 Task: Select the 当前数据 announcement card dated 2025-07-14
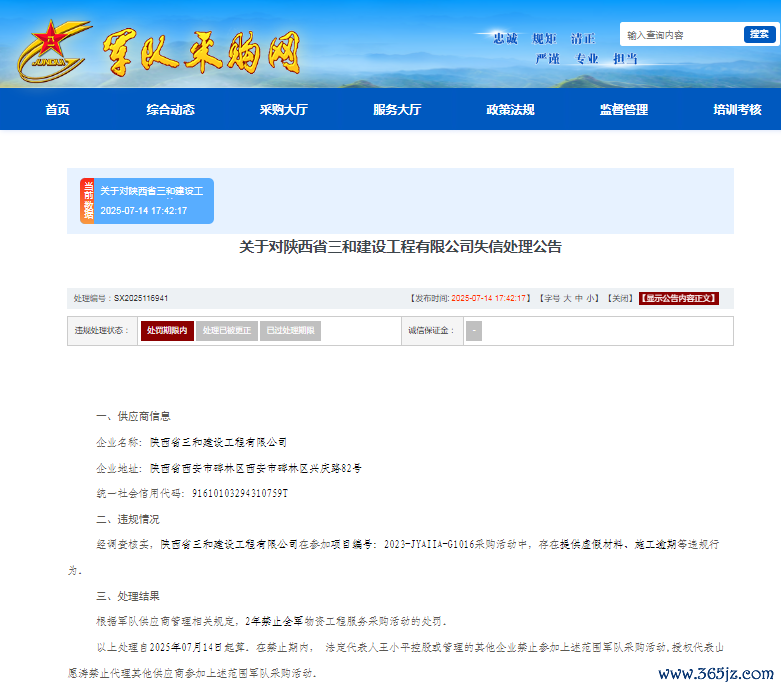(x=147, y=201)
